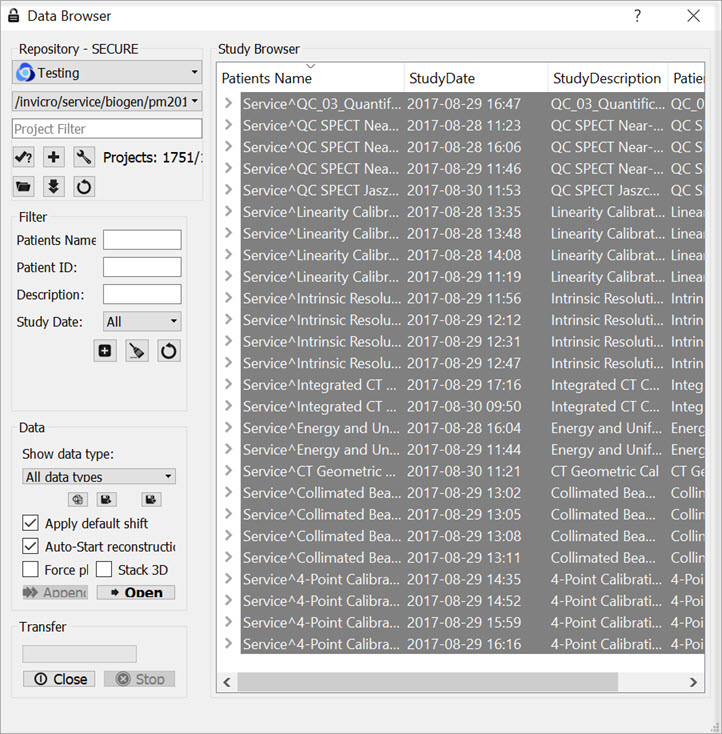Screen dimensions: 722x734
Task: Toggle the Apply default shift checkbox
Action: tap(30, 524)
